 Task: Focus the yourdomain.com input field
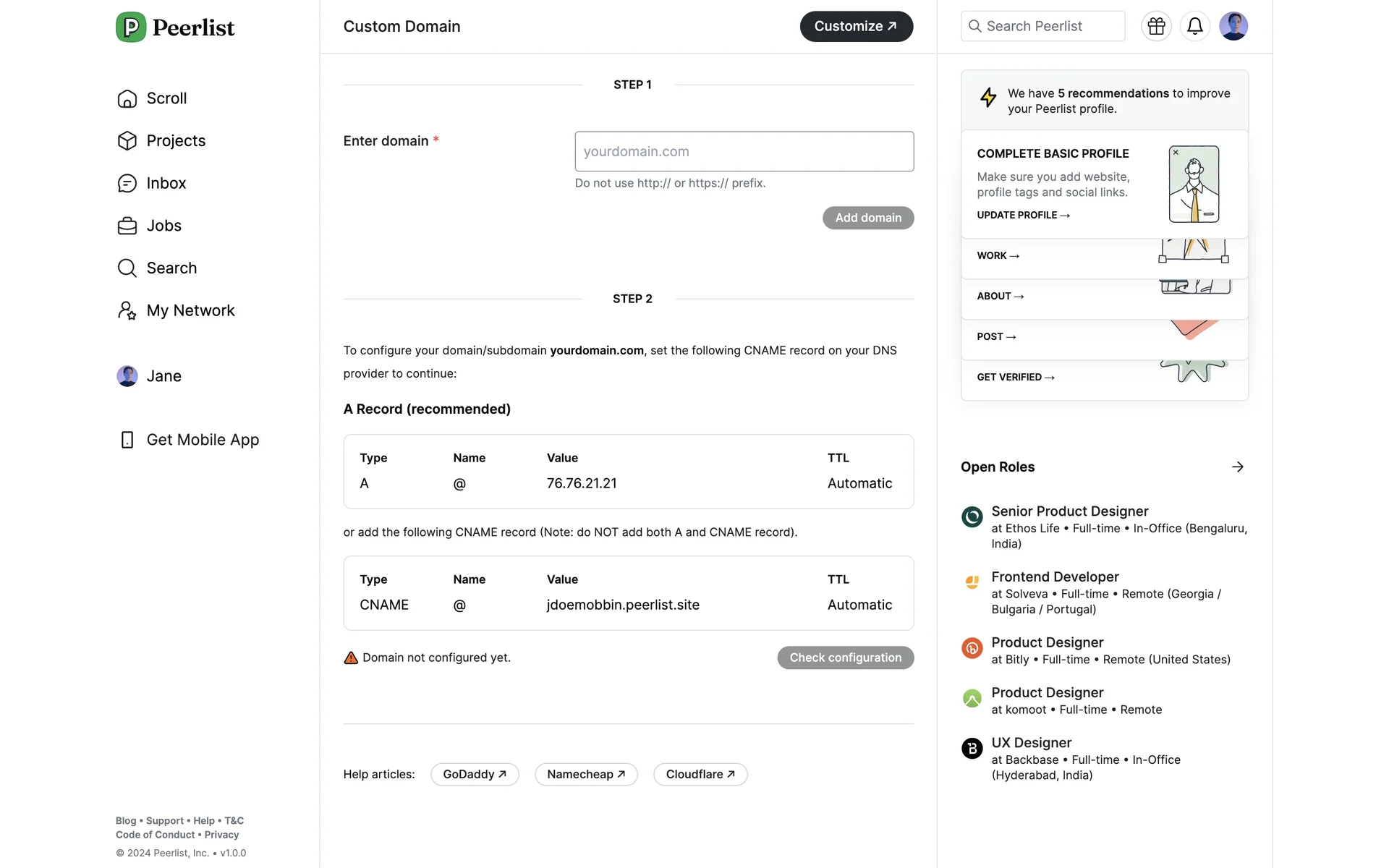click(744, 152)
